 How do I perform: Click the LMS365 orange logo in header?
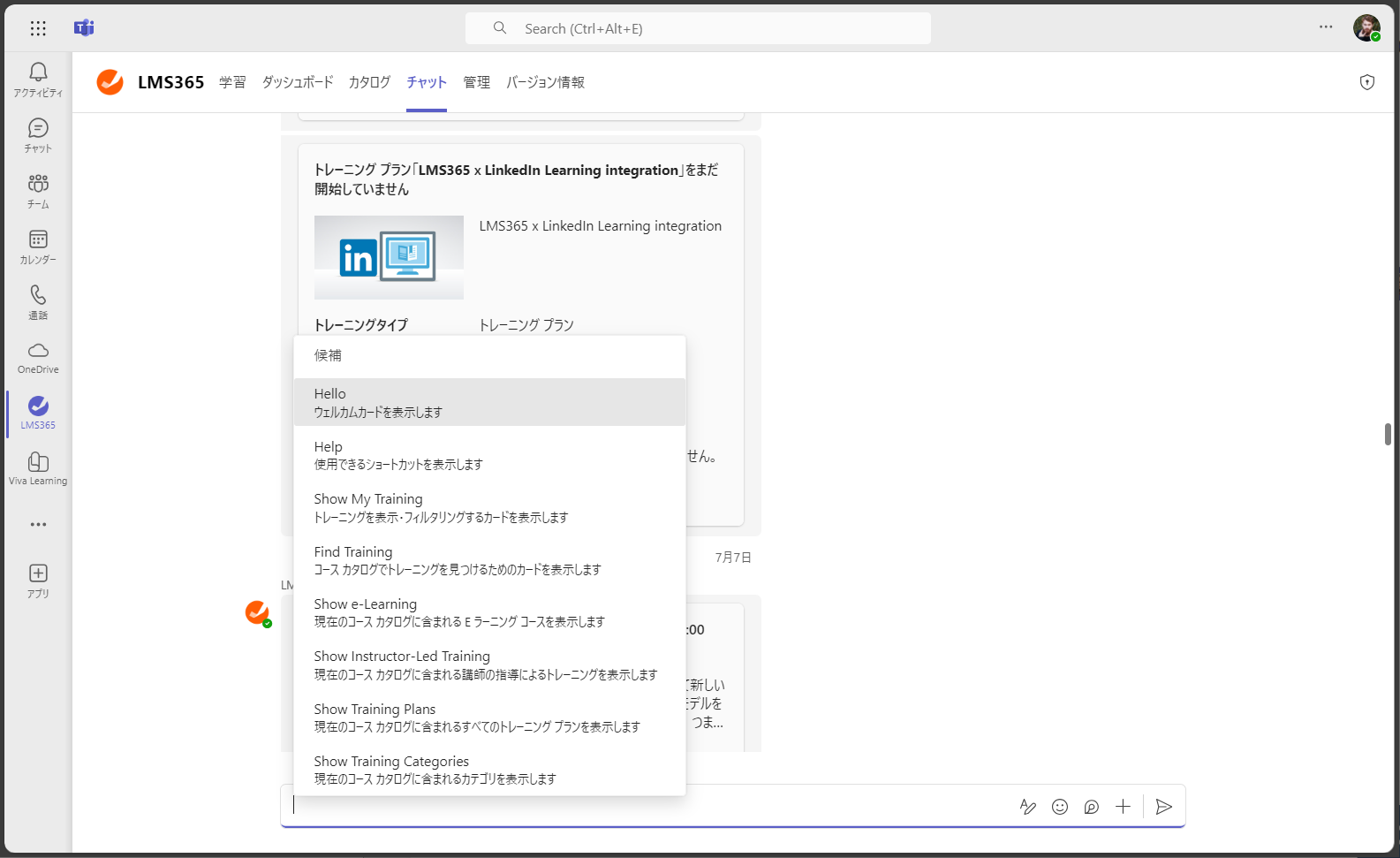pyautogui.click(x=110, y=82)
